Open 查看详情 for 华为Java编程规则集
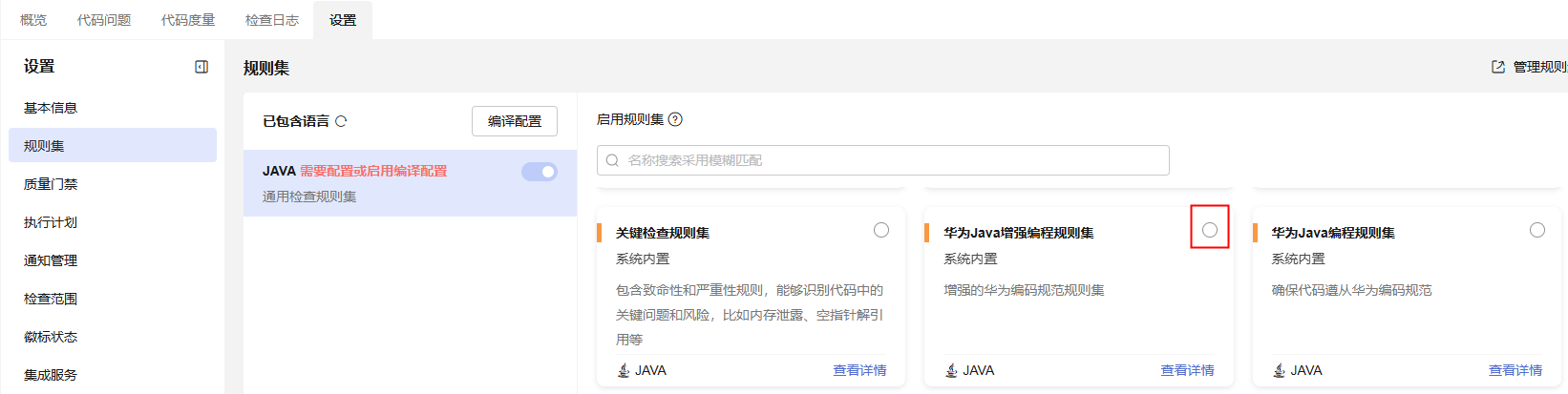1568x394 pixels. [x=1515, y=370]
